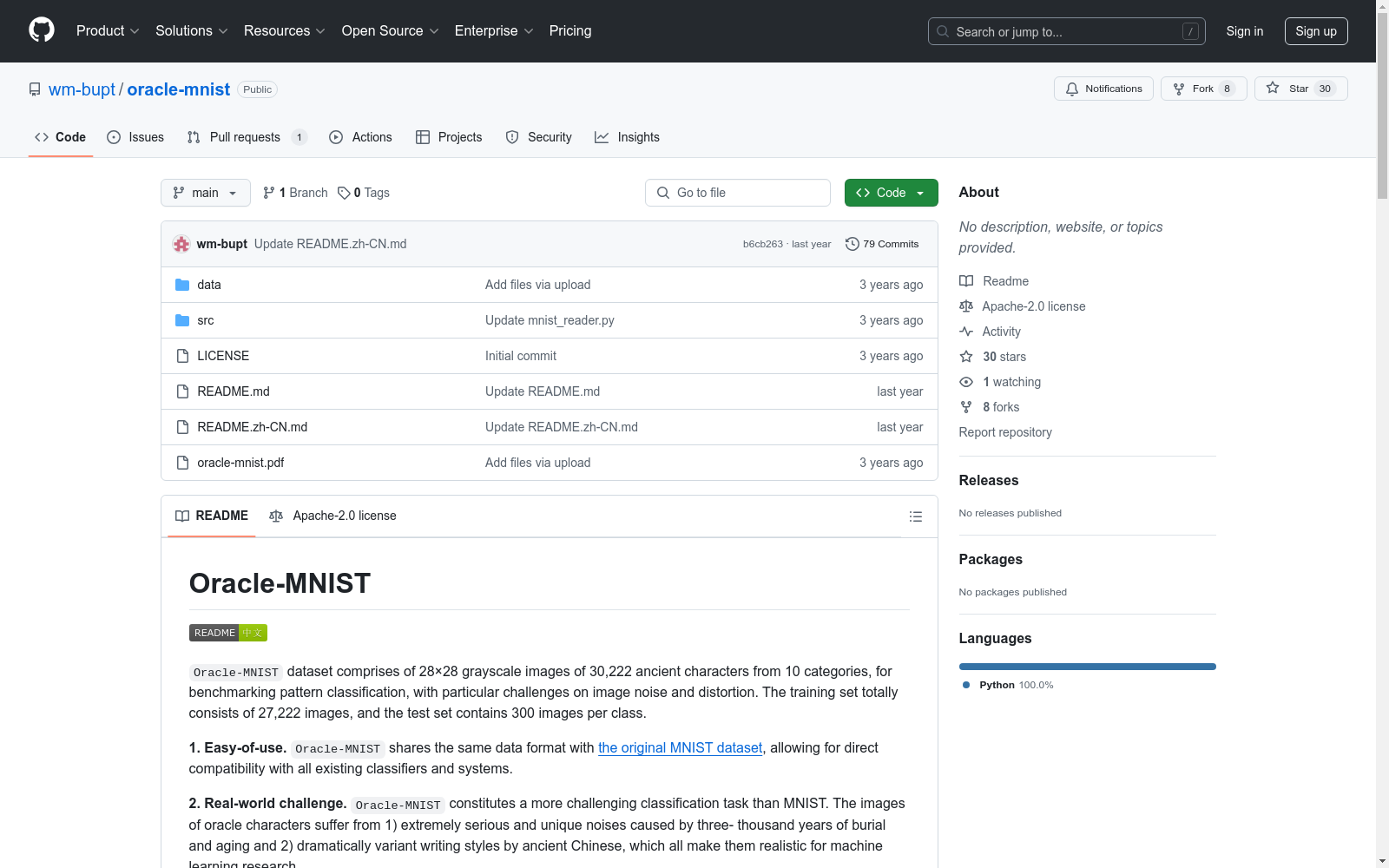The width and height of the screenshot is (1389, 868).
Task: Open the Projects tab
Action: (x=449, y=137)
